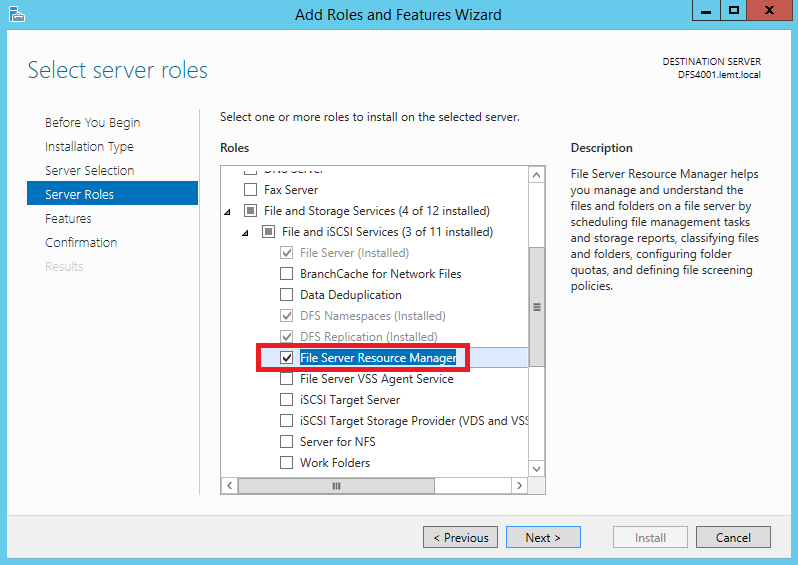This screenshot has width=798, height=565.
Task: Click the Cancel button
Action: 733,538
